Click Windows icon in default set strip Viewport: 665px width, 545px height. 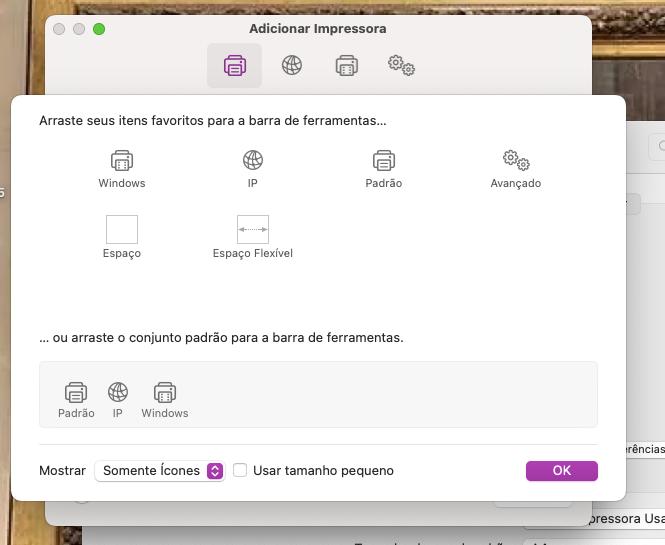coord(165,392)
